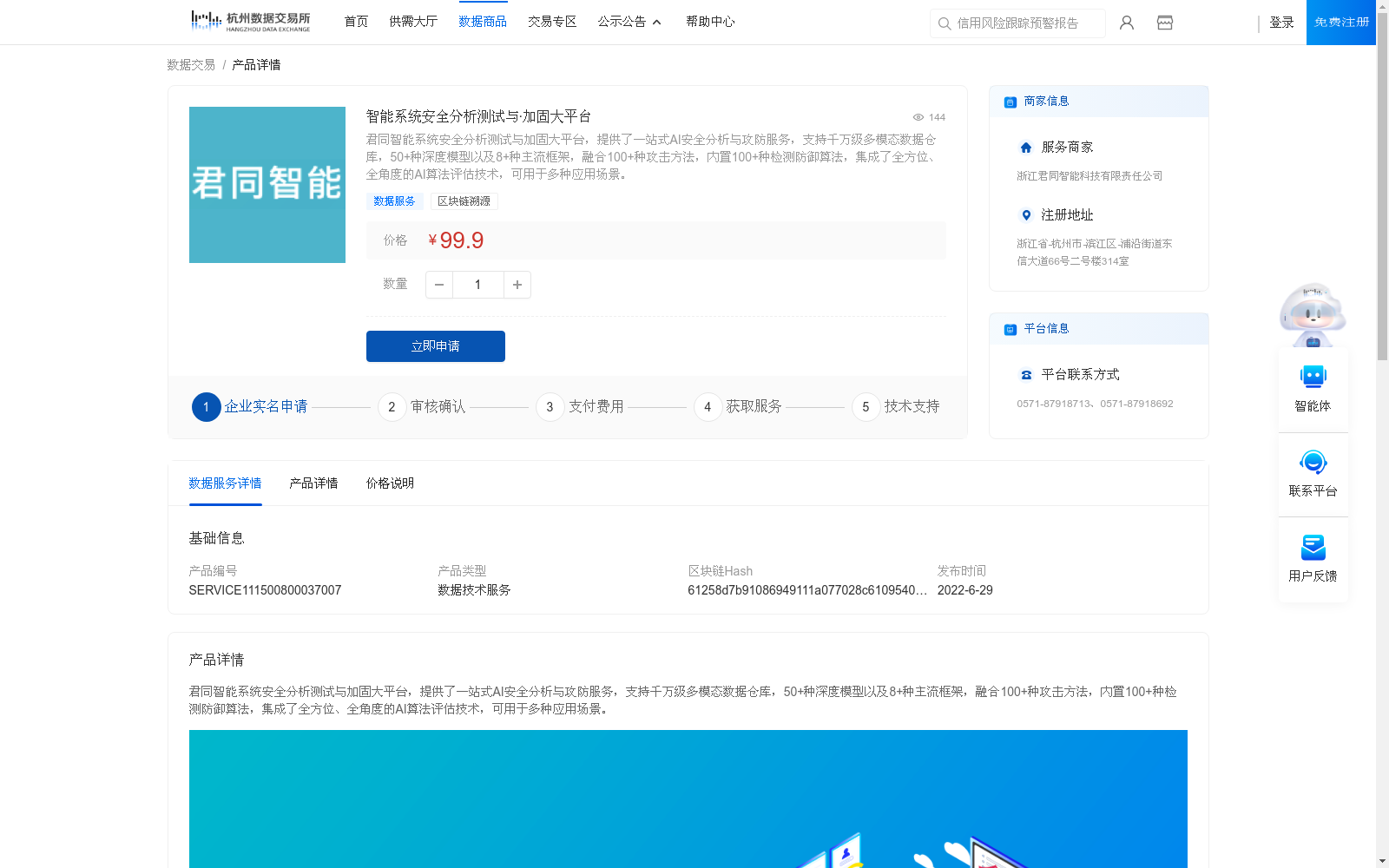Click the 商家信息 panel header icon
This screenshot has width=1389, height=868.
click(1010, 102)
